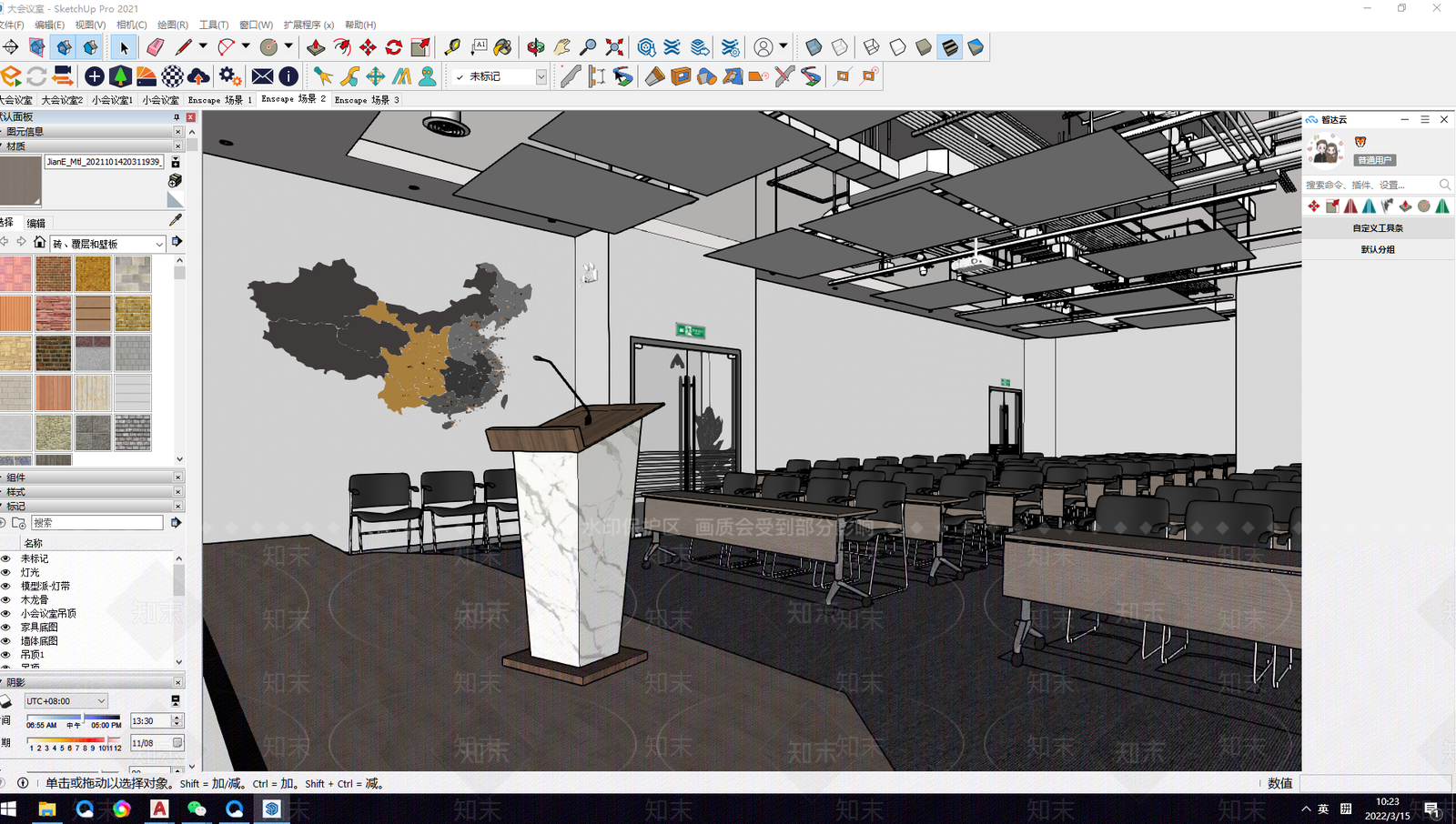Select the Rotate tool in toolbar
The height and width of the screenshot is (824, 1456).
pyautogui.click(x=394, y=47)
